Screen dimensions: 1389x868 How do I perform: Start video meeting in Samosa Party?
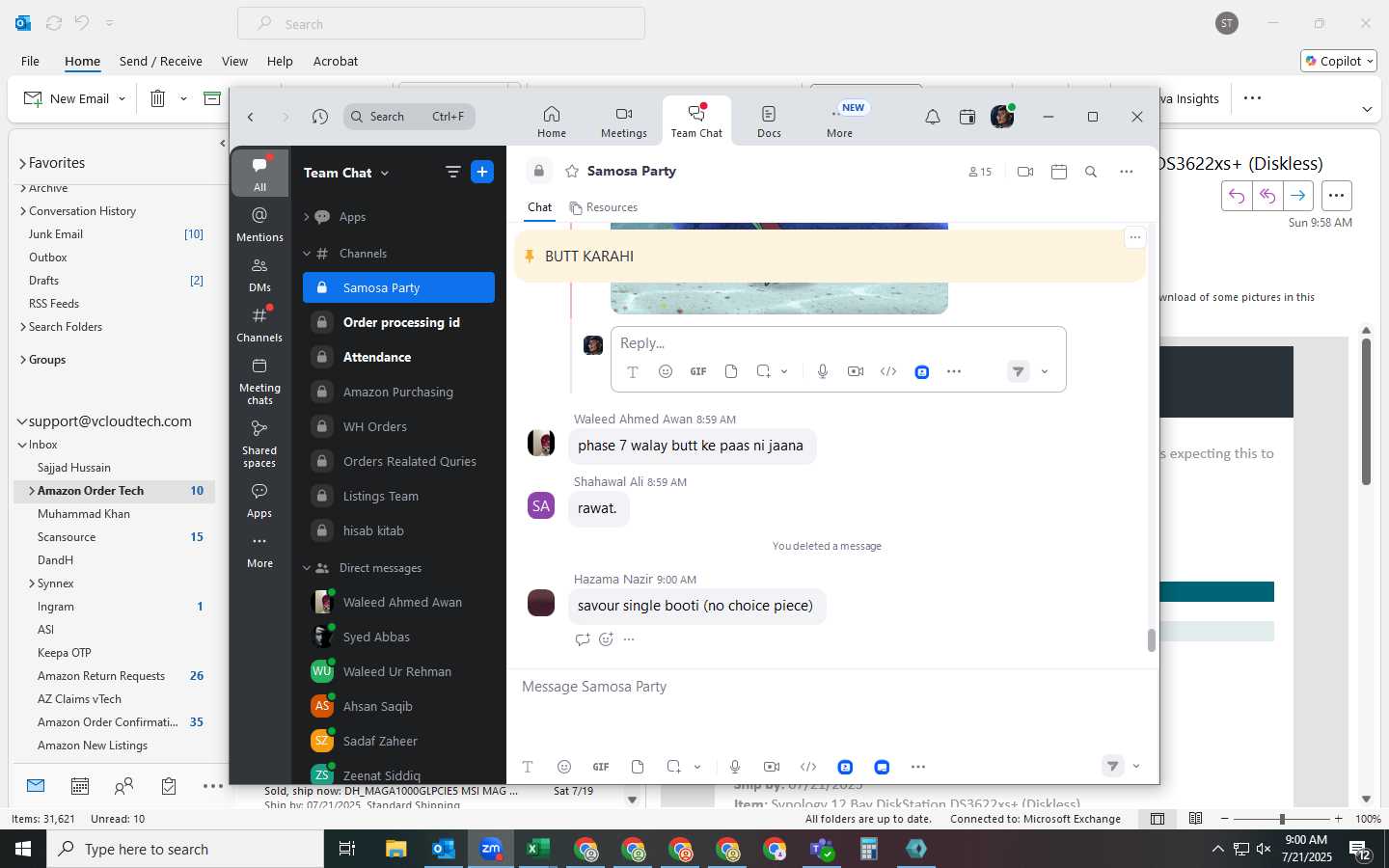(x=1025, y=172)
